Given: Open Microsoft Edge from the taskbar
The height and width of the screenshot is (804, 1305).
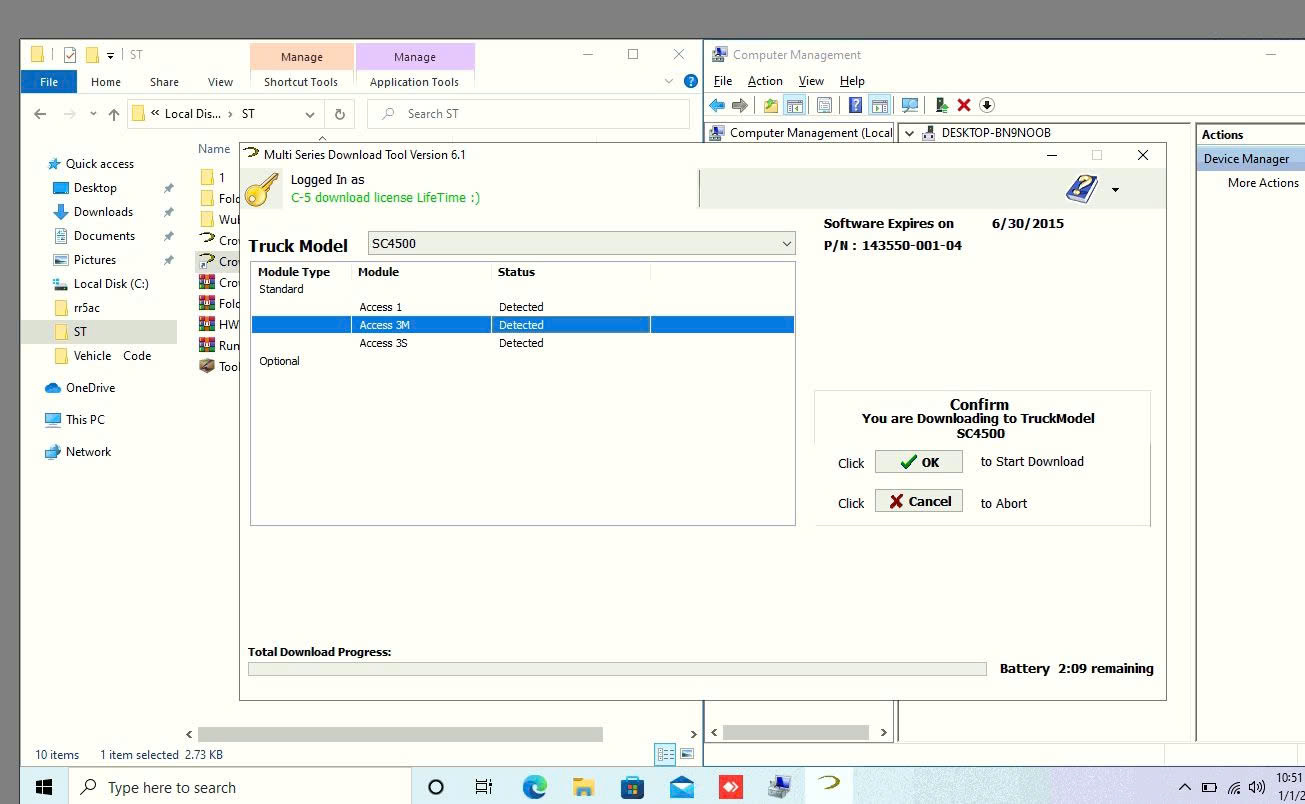Looking at the screenshot, I should [534, 787].
